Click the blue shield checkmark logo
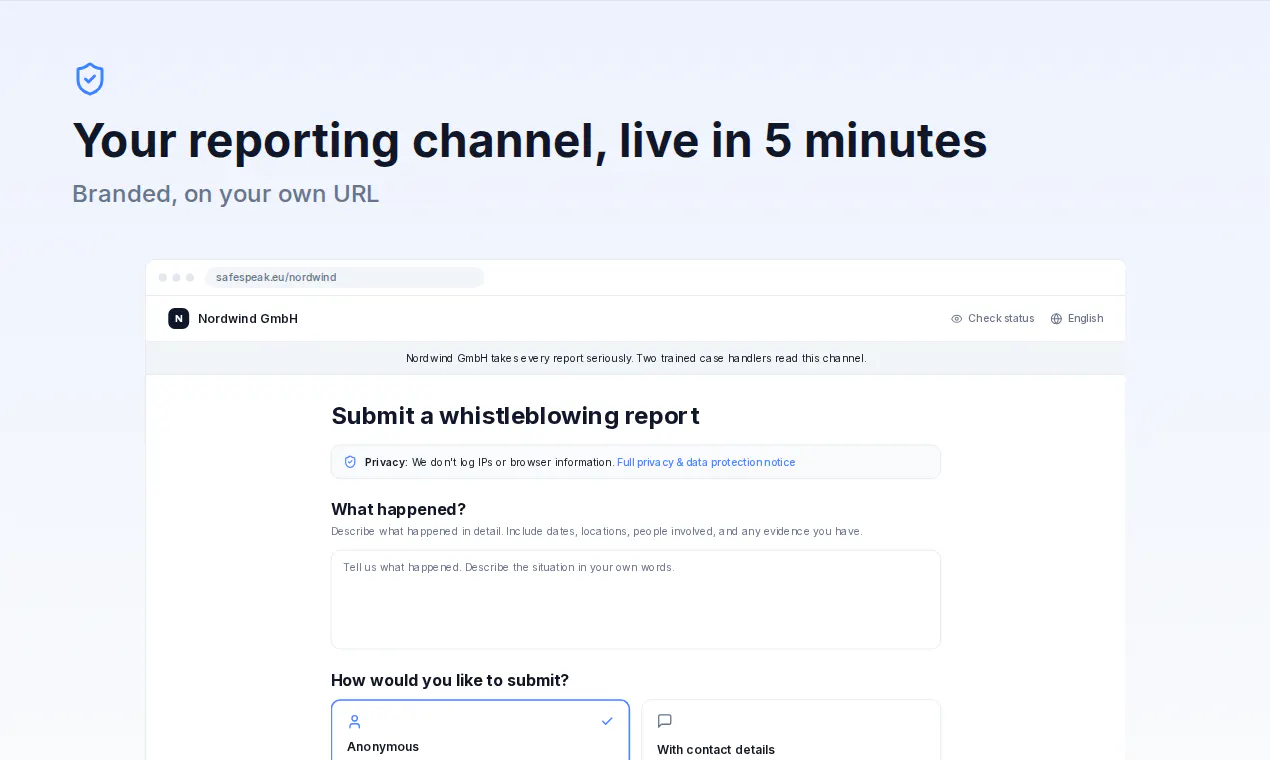 (90, 79)
